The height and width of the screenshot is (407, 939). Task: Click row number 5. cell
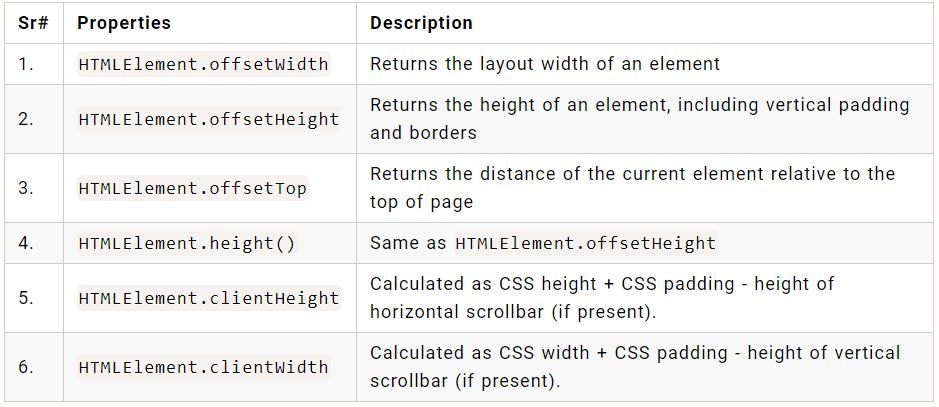pos(26,298)
